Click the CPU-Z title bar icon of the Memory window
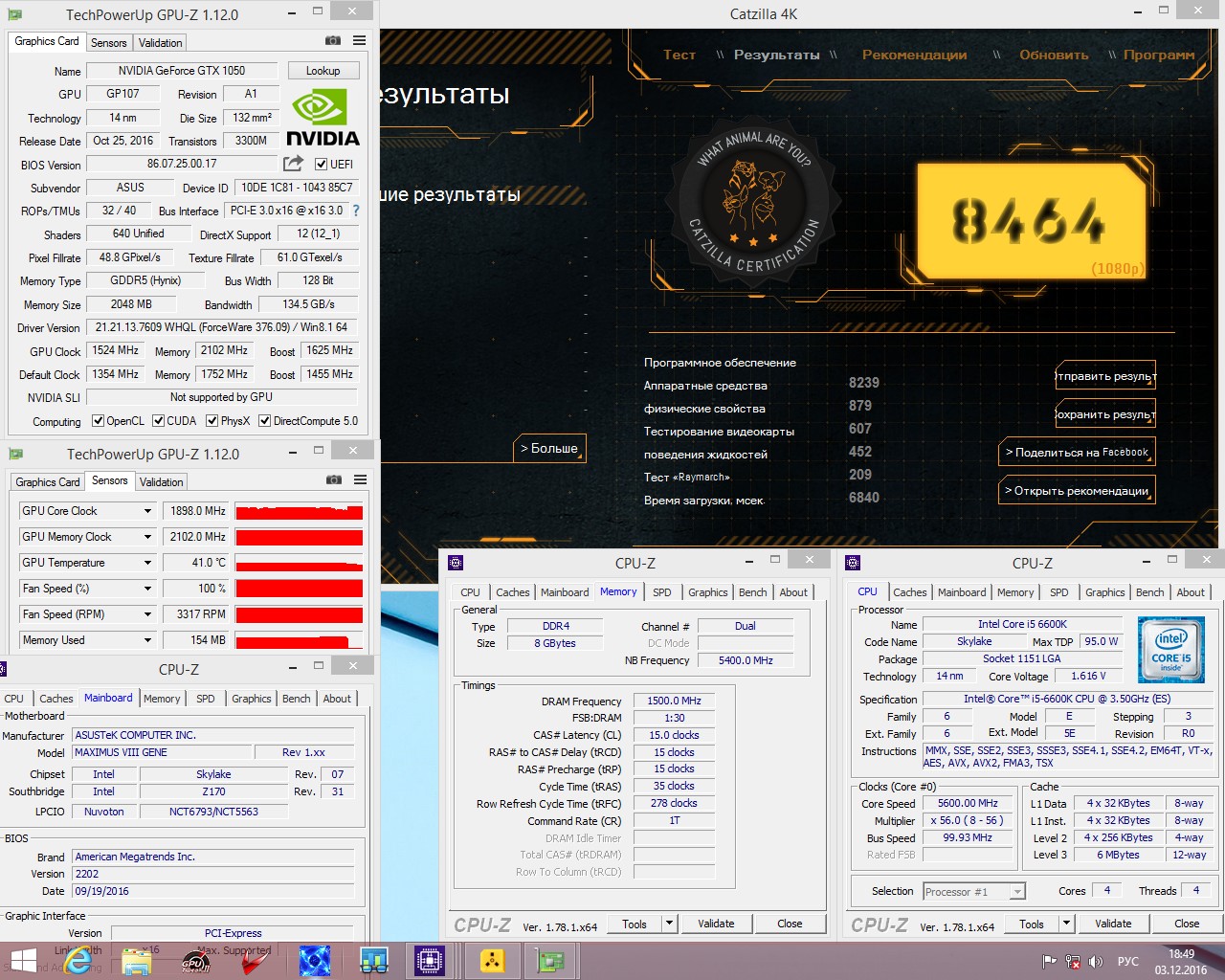1225x980 pixels. 456,563
